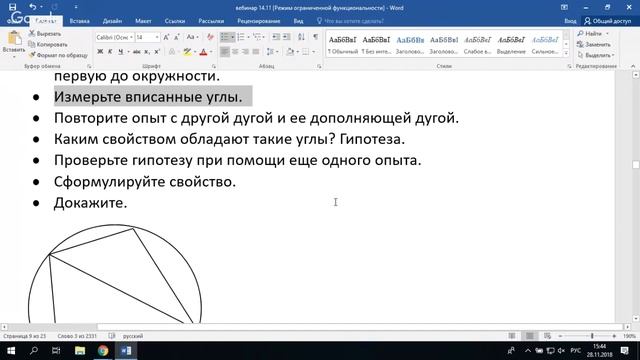Viewport: 640px width, 360px height.
Task: Click the shading paint bucket icon
Action: tap(290, 52)
